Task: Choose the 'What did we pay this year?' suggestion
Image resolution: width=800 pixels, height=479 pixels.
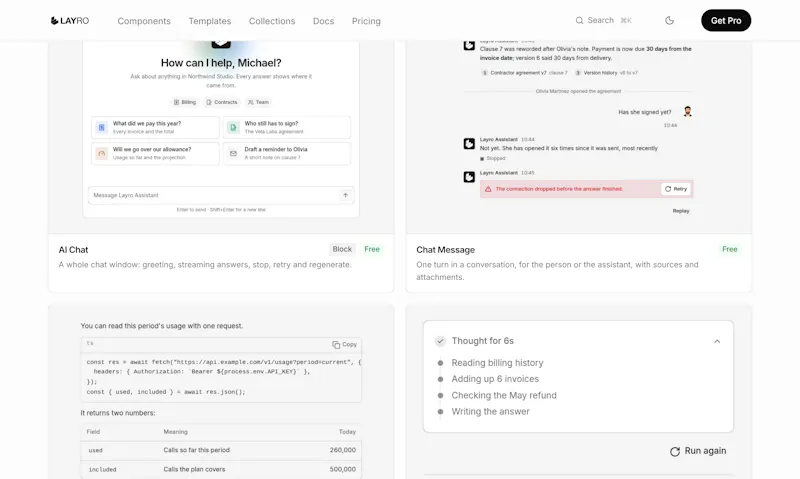Action: (x=155, y=128)
